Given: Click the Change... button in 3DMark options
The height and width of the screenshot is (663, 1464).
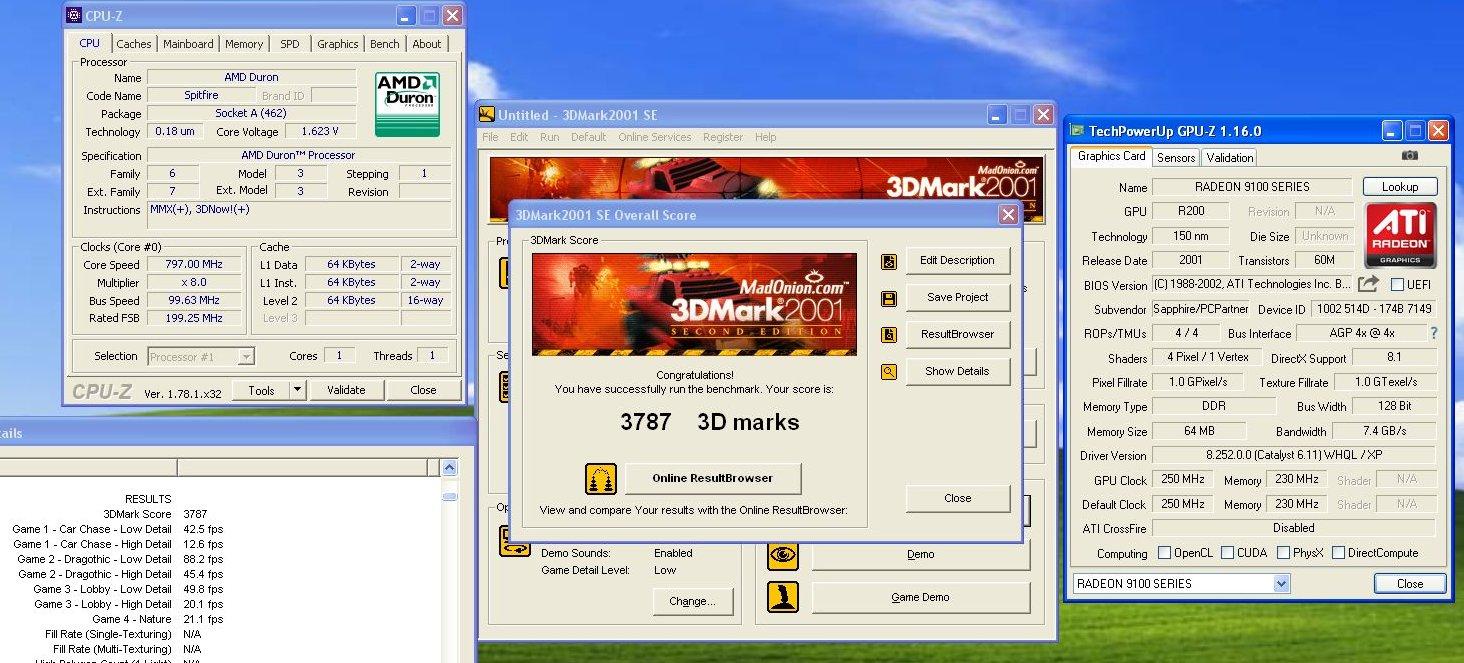Looking at the screenshot, I should 693,602.
